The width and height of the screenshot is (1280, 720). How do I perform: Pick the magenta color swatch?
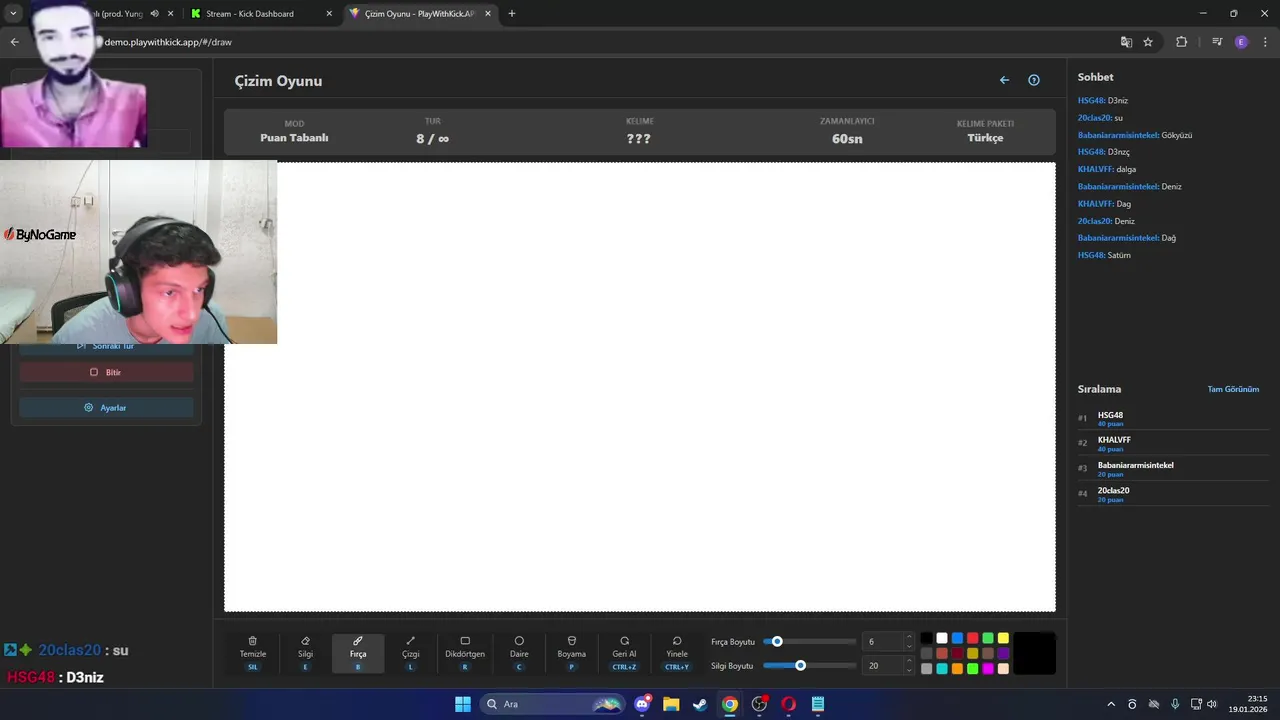[988, 669]
